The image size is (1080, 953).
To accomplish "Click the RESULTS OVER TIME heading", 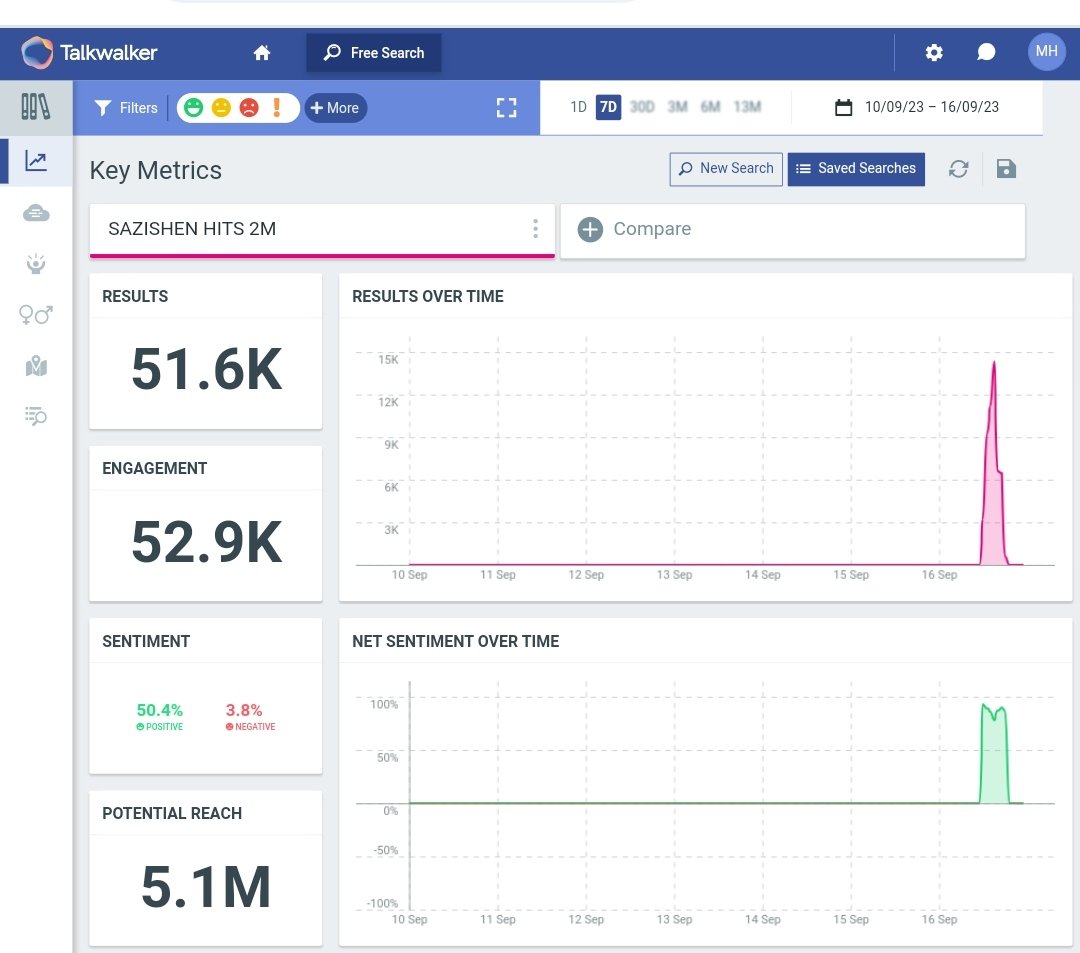I will [428, 297].
